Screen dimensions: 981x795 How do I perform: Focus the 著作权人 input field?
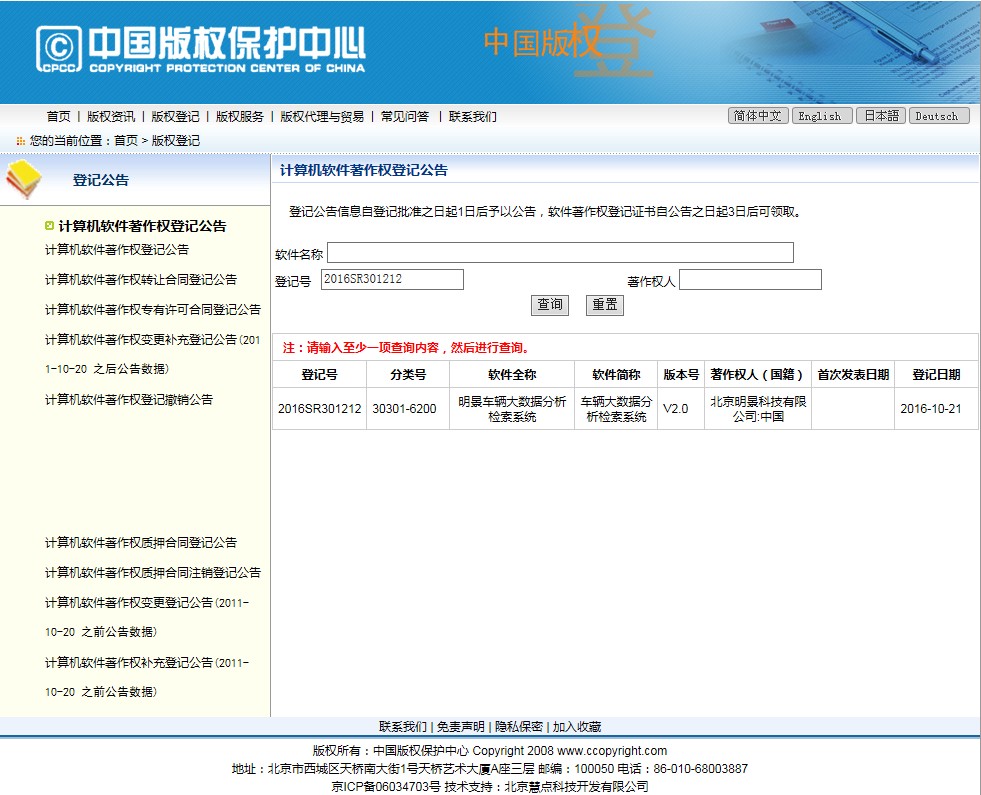click(x=750, y=280)
